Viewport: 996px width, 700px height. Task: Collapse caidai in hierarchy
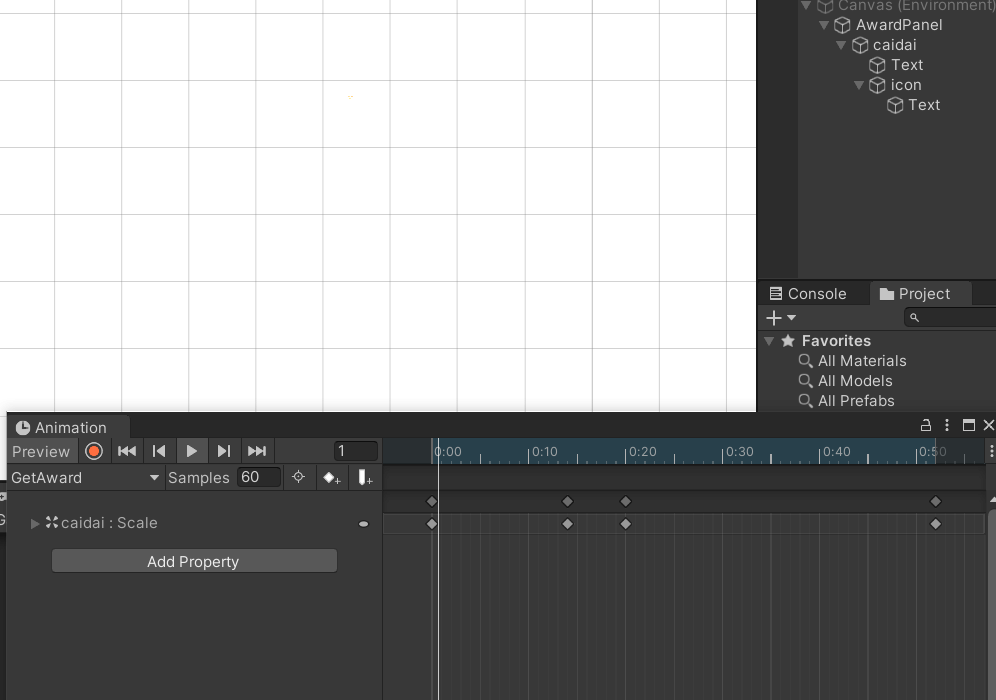(x=841, y=45)
